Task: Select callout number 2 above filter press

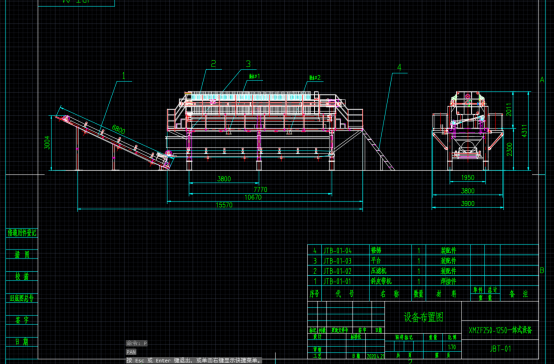Action: point(213,64)
